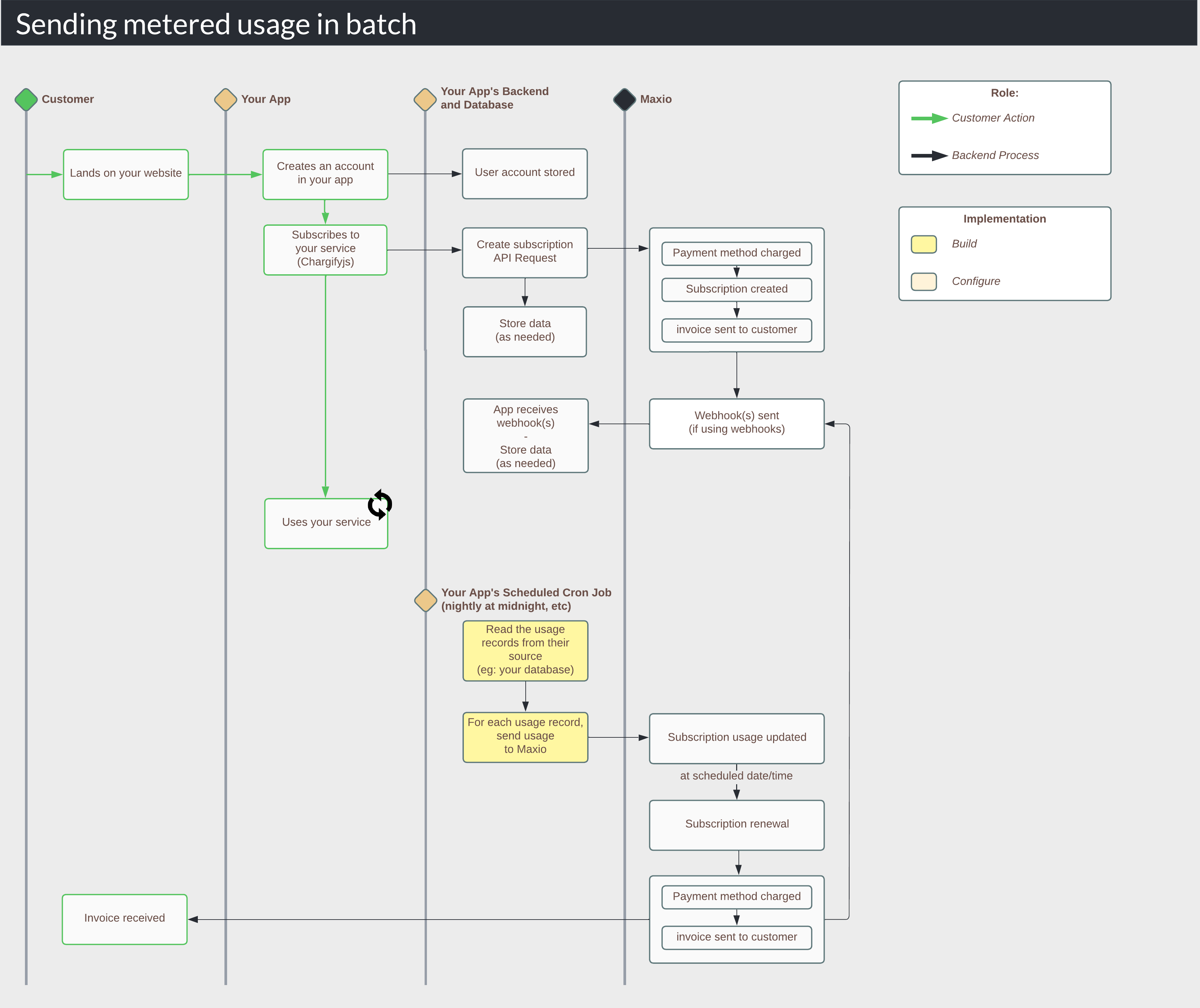
Task: Click the bottom Payment method charged box
Action: (x=736, y=897)
